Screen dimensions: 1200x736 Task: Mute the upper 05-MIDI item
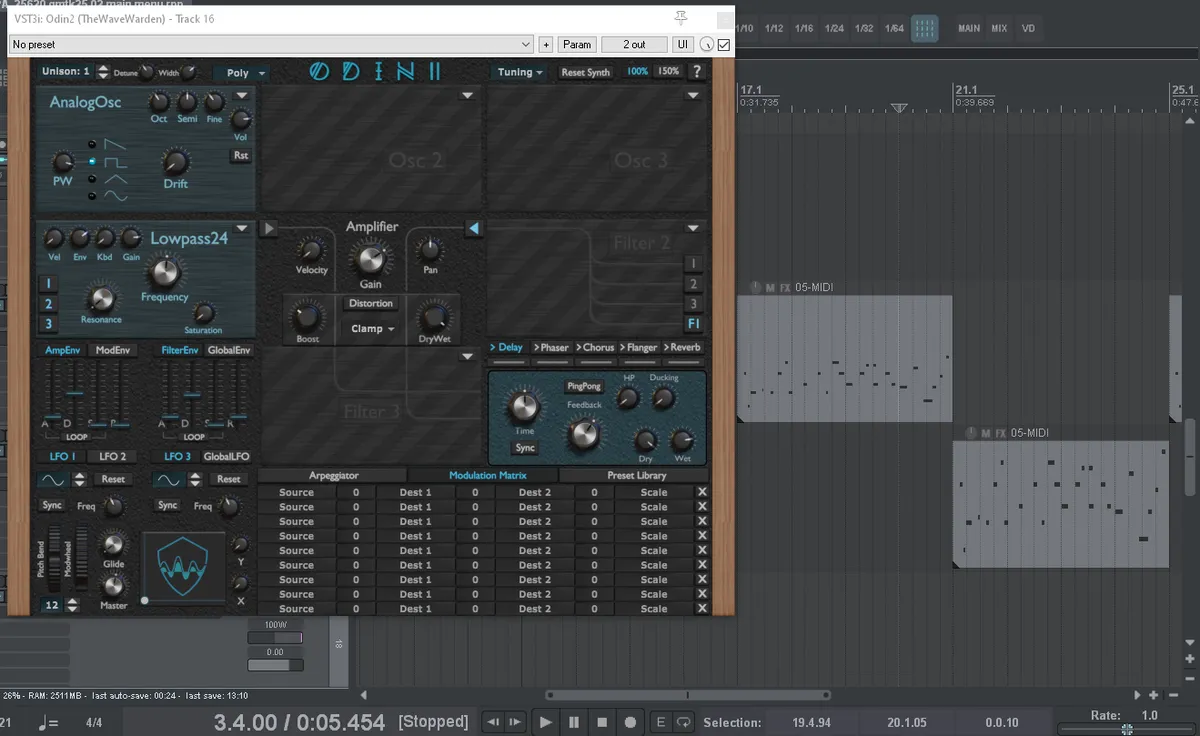tap(770, 288)
